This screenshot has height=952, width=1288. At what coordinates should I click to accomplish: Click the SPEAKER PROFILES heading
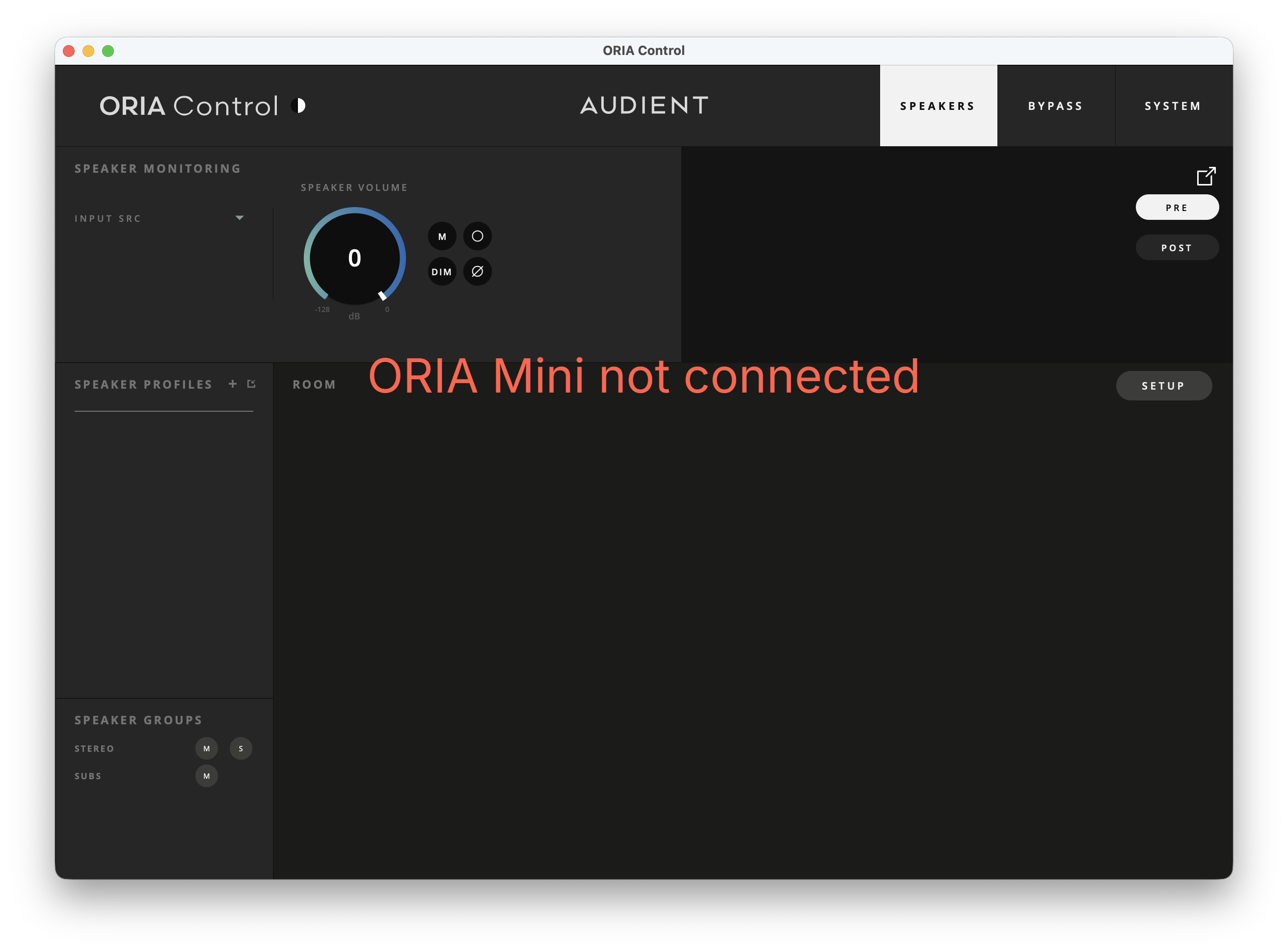tap(143, 384)
